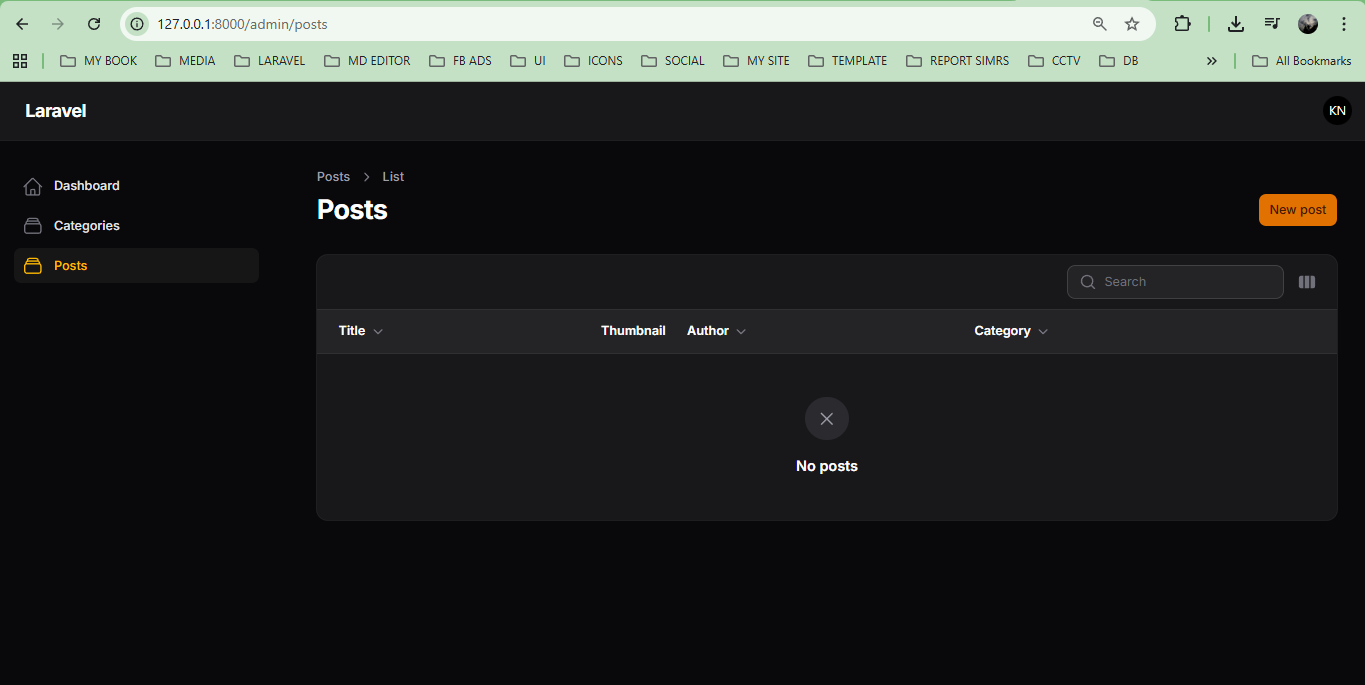This screenshot has height=685, width=1365.
Task: Open the Categories page from sidebar
Action: point(87,226)
